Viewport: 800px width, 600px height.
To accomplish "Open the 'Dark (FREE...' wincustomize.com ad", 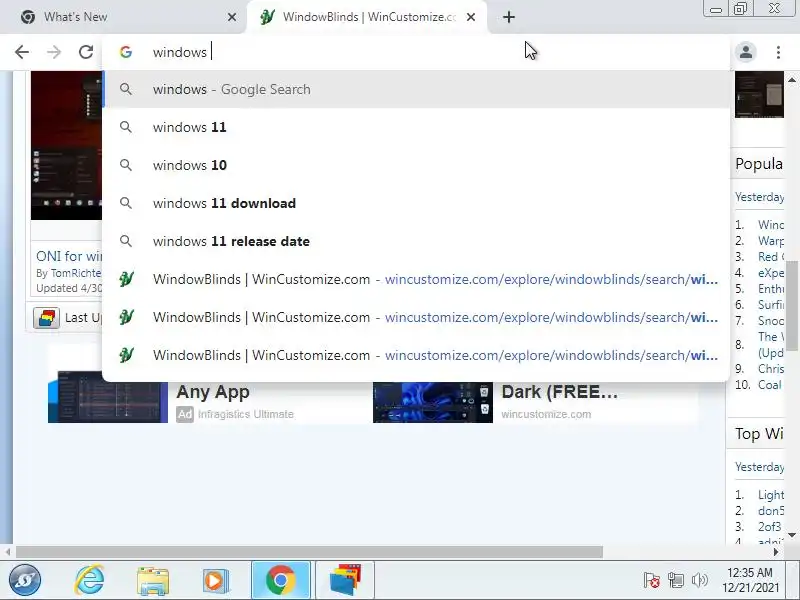I will (559, 392).
